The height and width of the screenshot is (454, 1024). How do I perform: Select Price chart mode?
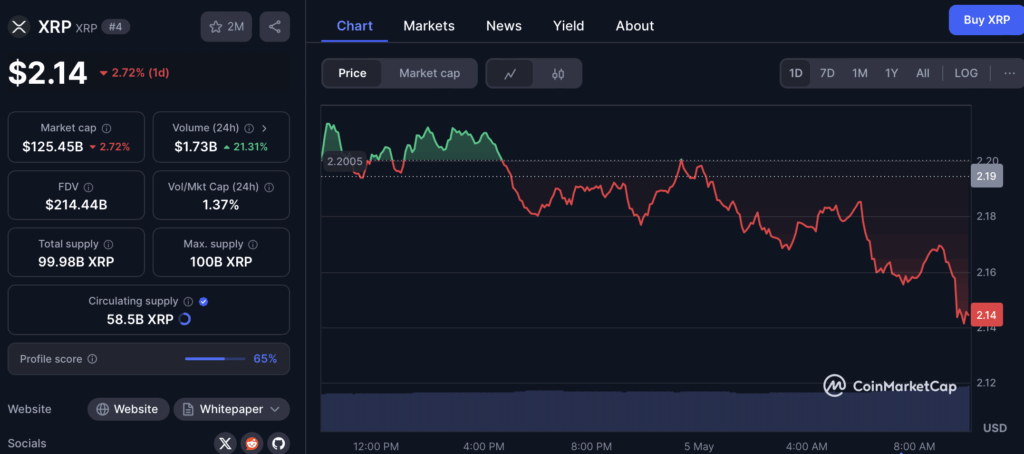point(352,73)
